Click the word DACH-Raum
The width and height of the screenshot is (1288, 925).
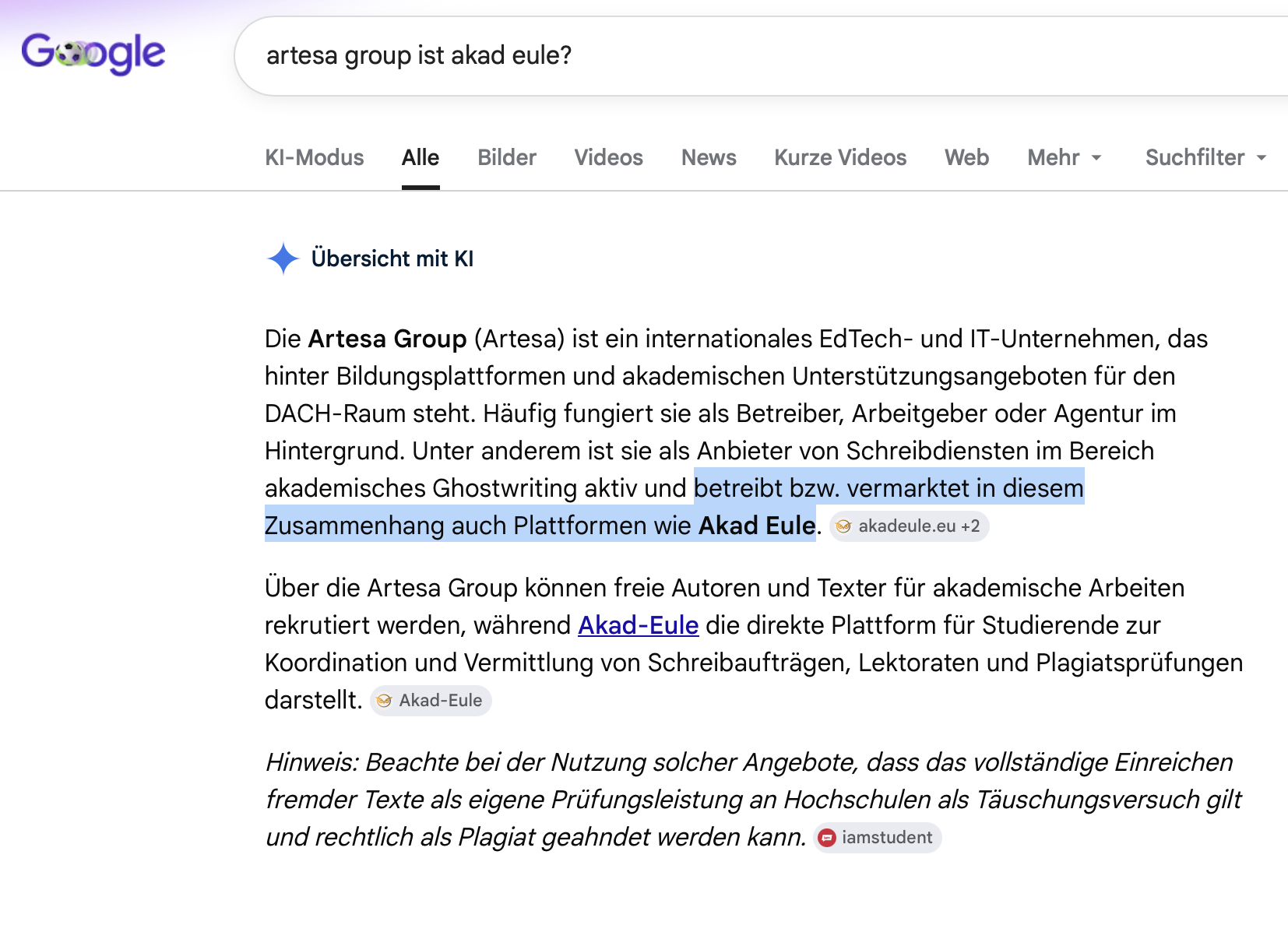tap(336, 413)
